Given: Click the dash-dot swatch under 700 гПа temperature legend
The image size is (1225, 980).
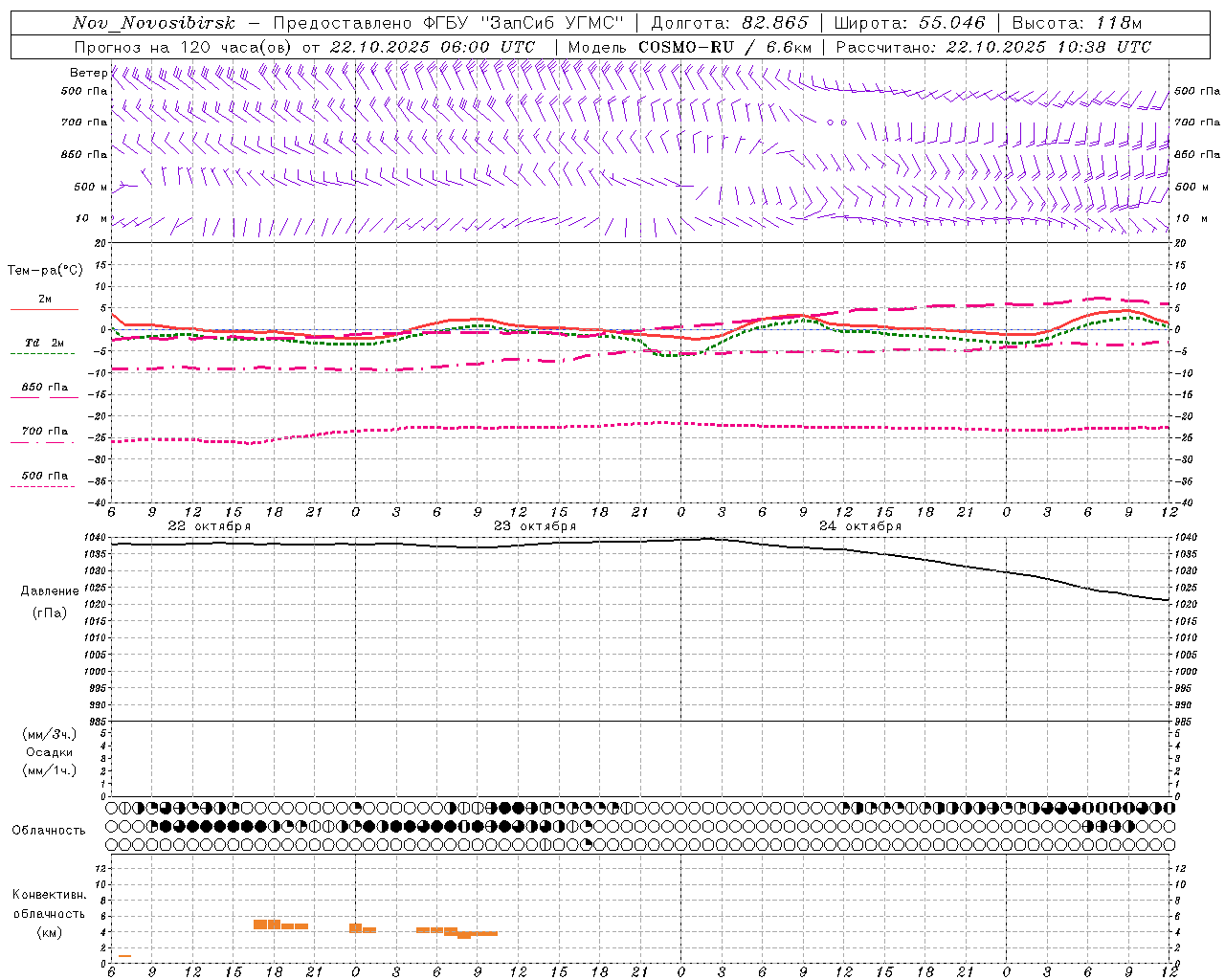Looking at the screenshot, I should click(x=42, y=441).
